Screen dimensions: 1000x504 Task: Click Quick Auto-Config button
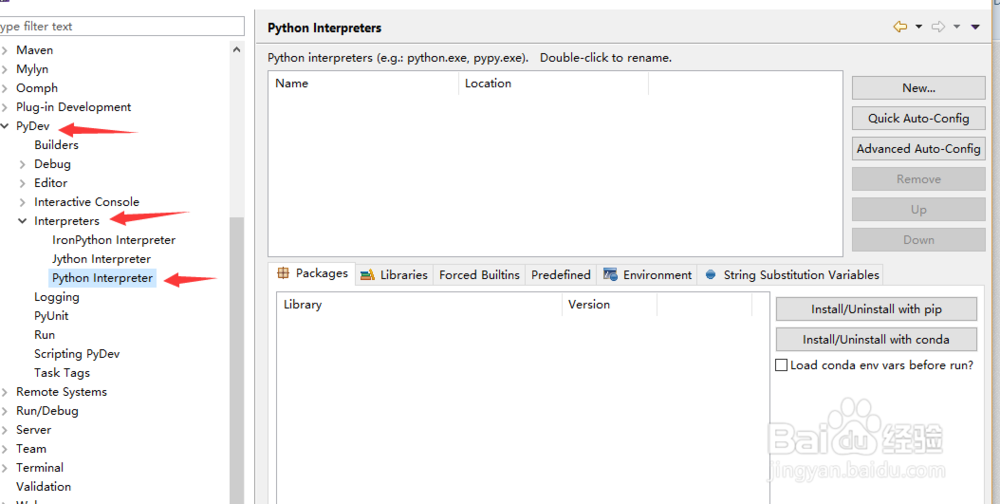(918, 118)
